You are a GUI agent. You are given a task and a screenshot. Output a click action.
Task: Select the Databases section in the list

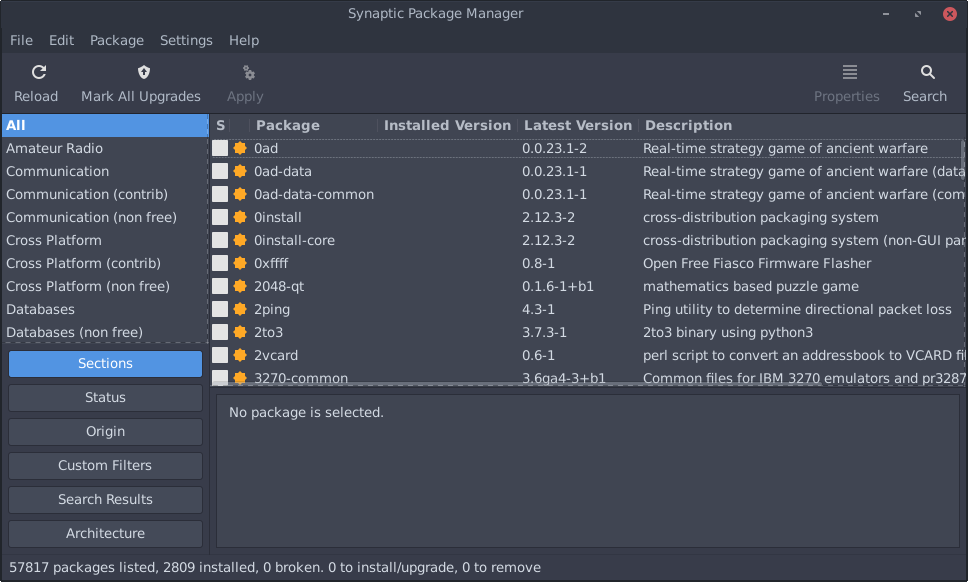click(x=40, y=309)
